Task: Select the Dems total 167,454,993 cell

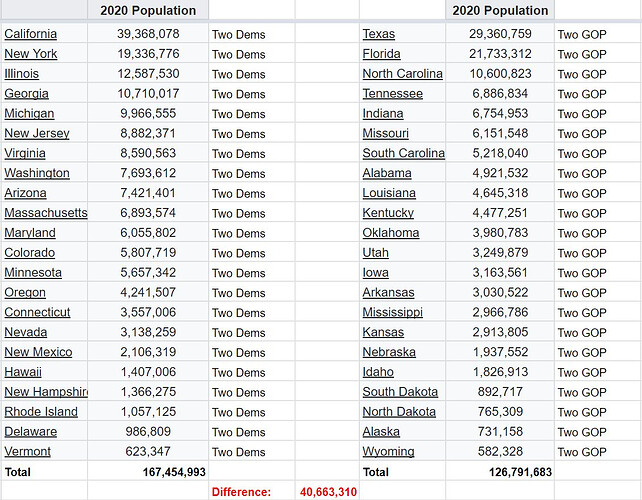Action: pos(148,472)
